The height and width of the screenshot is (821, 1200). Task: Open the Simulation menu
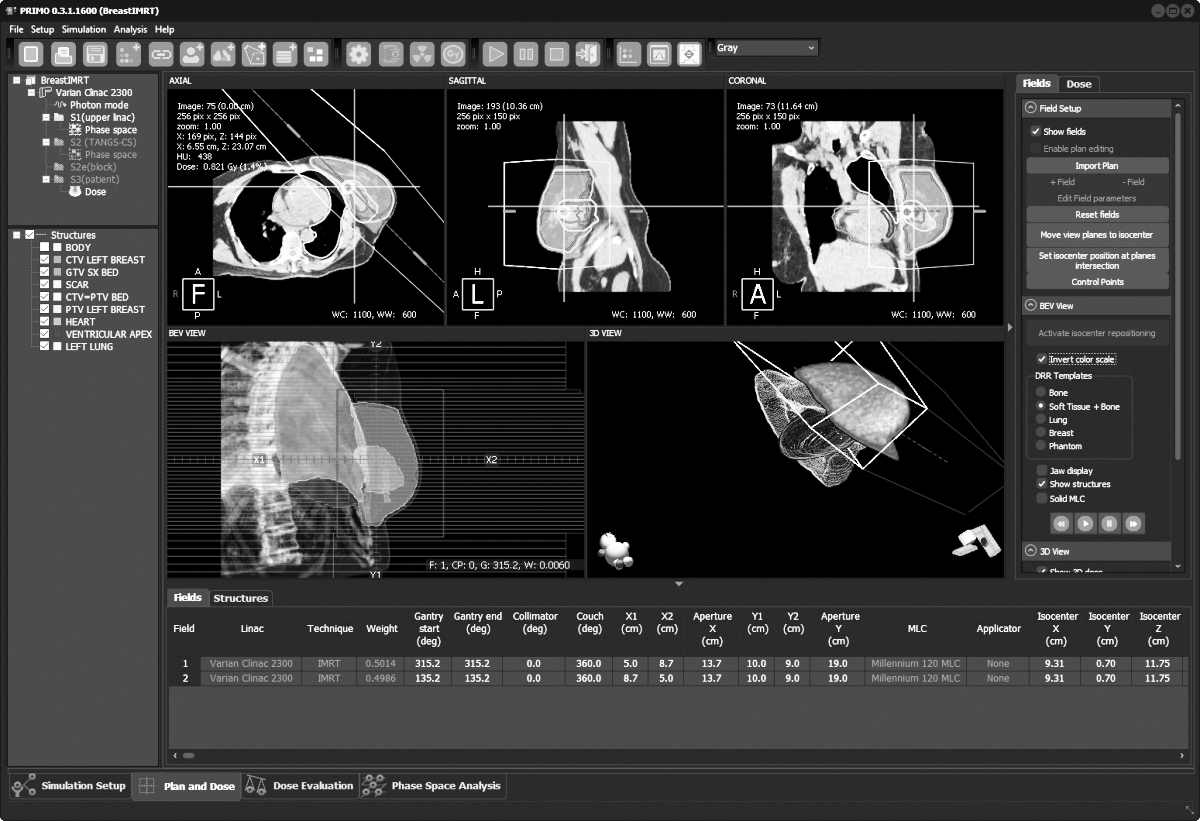point(84,30)
